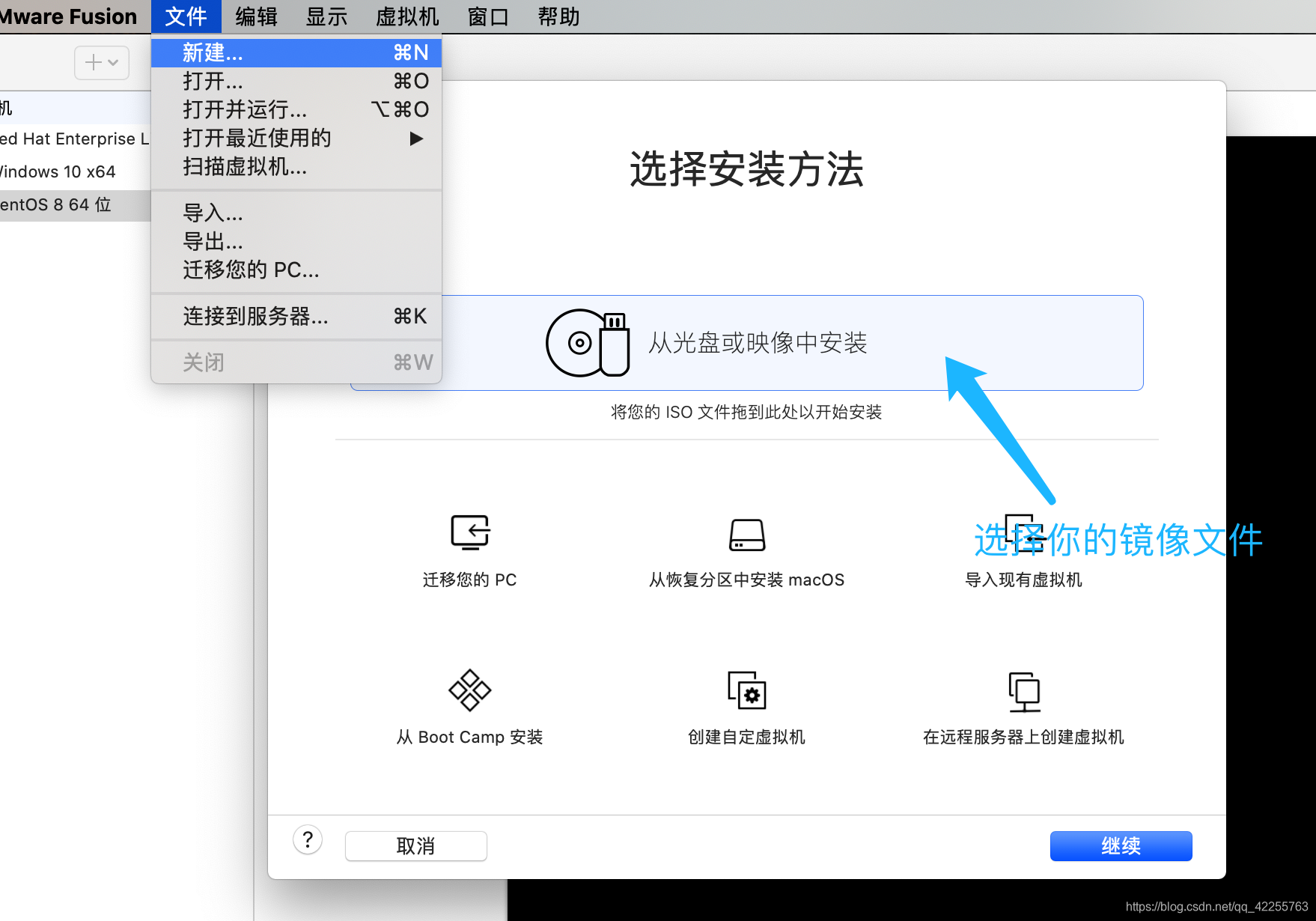Screen dimensions: 1316x921
Task: Select Red Hat Enterprise VM in sidebar
Action: (x=75, y=139)
